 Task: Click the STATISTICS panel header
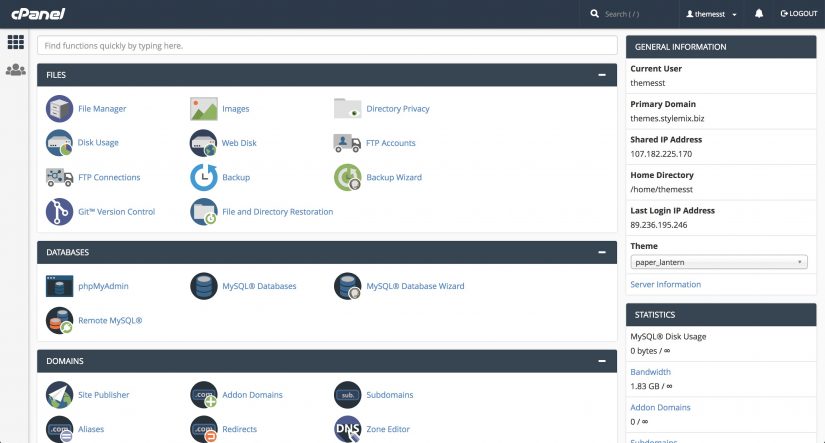click(721, 315)
